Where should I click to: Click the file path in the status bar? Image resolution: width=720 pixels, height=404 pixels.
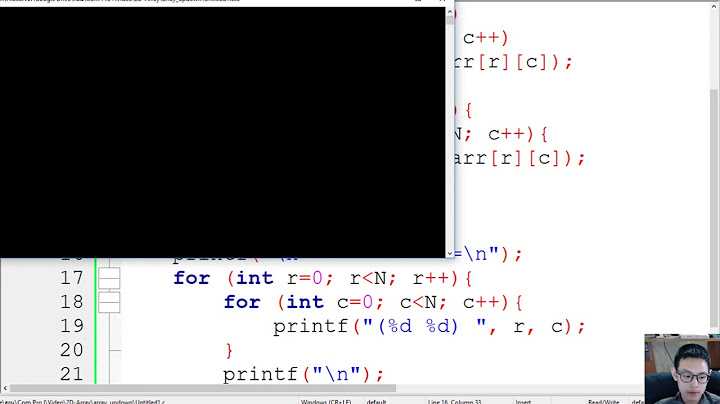83,401
